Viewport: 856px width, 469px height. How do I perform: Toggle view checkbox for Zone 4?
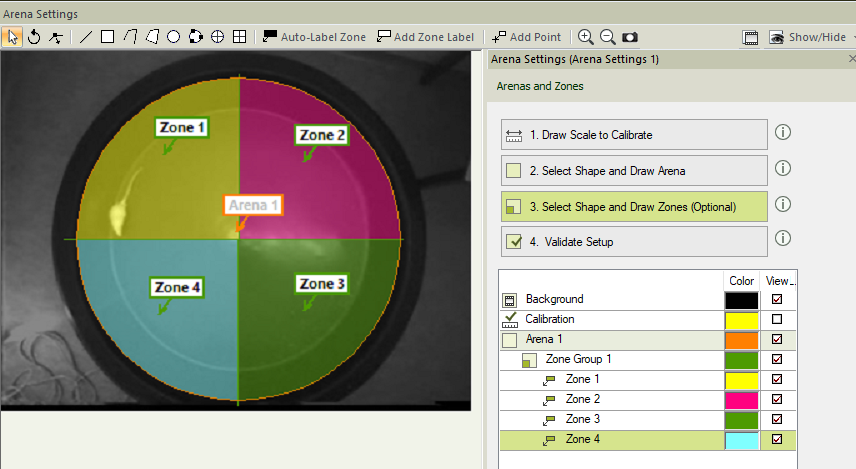[x=777, y=439]
